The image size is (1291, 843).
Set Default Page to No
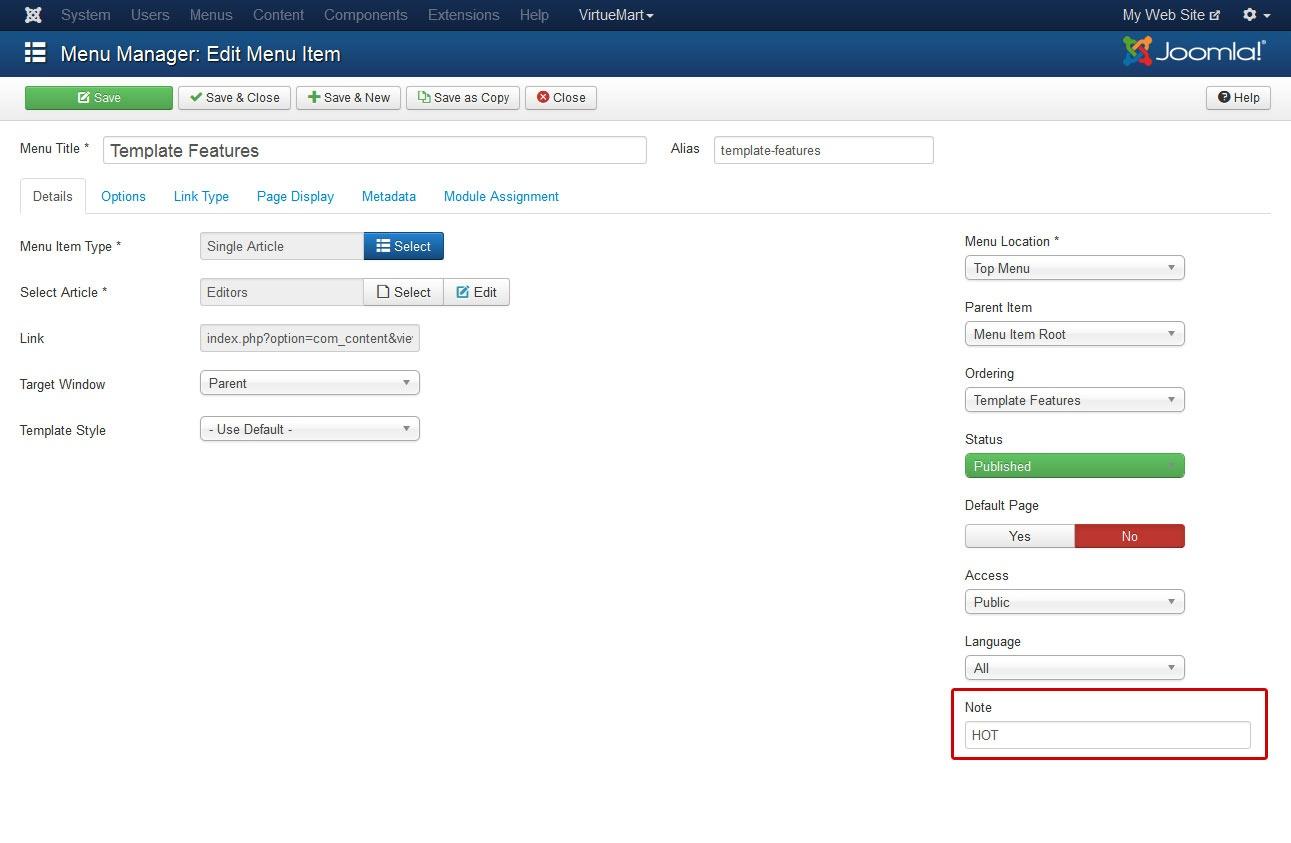click(x=1129, y=536)
